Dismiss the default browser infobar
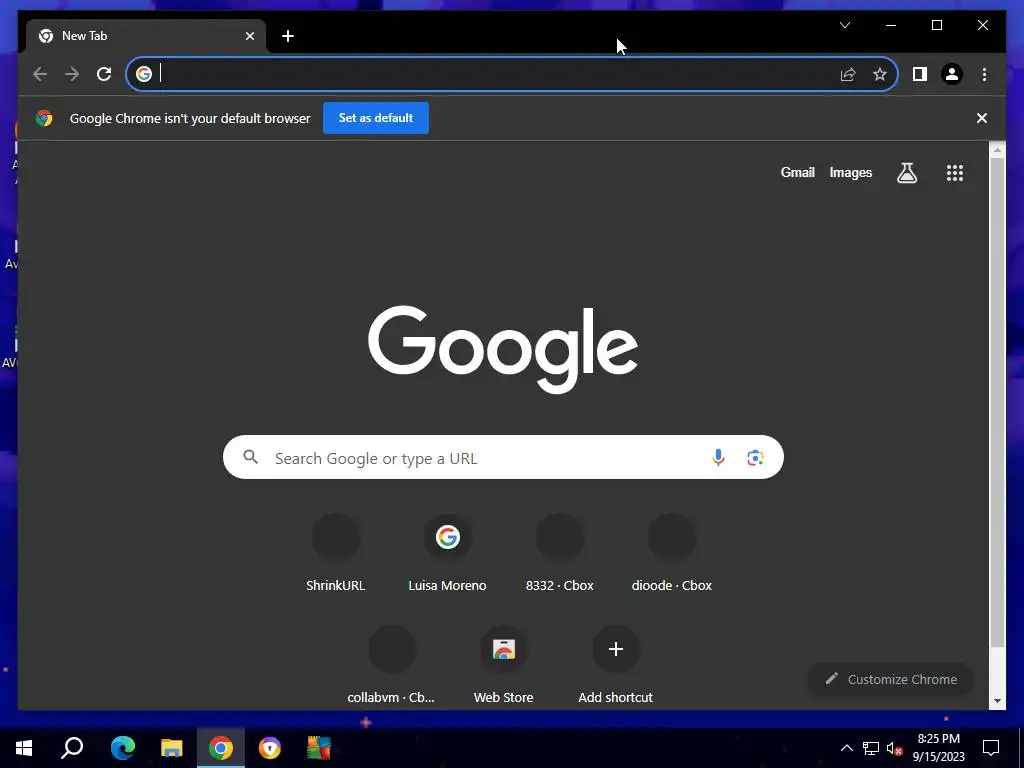Image resolution: width=1024 pixels, height=768 pixels. click(982, 118)
